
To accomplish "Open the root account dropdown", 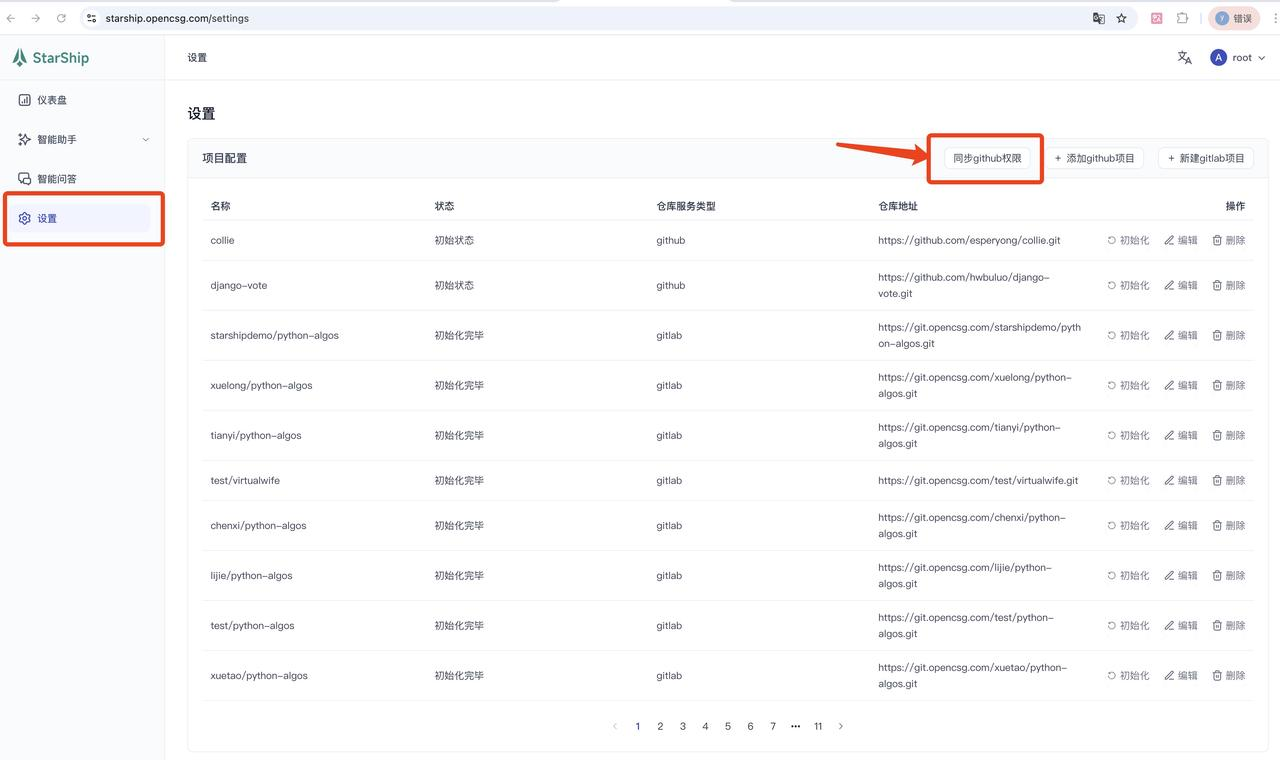I will coord(1241,57).
